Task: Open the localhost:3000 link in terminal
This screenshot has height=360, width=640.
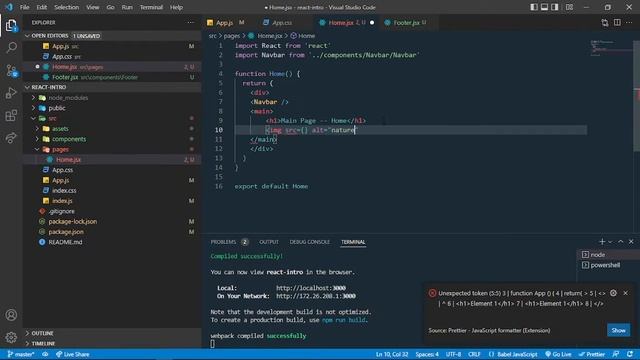Action: [311, 288]
